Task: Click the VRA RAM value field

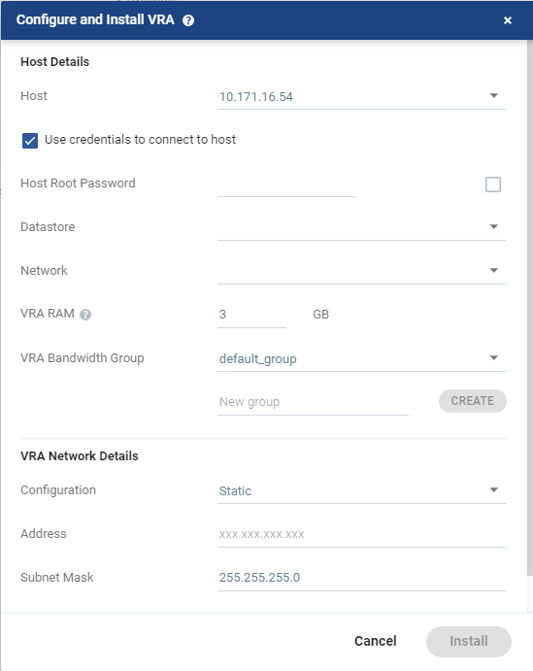Action: [252, 315]
